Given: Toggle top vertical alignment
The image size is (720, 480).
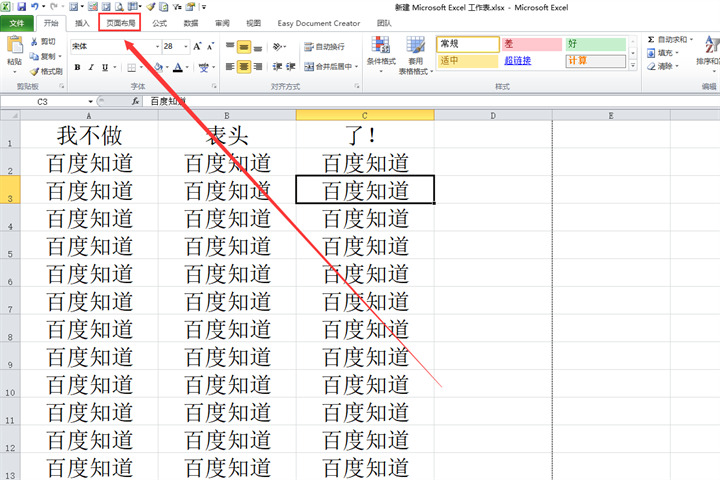Looking at the screenshot, I should pos(230,46).
